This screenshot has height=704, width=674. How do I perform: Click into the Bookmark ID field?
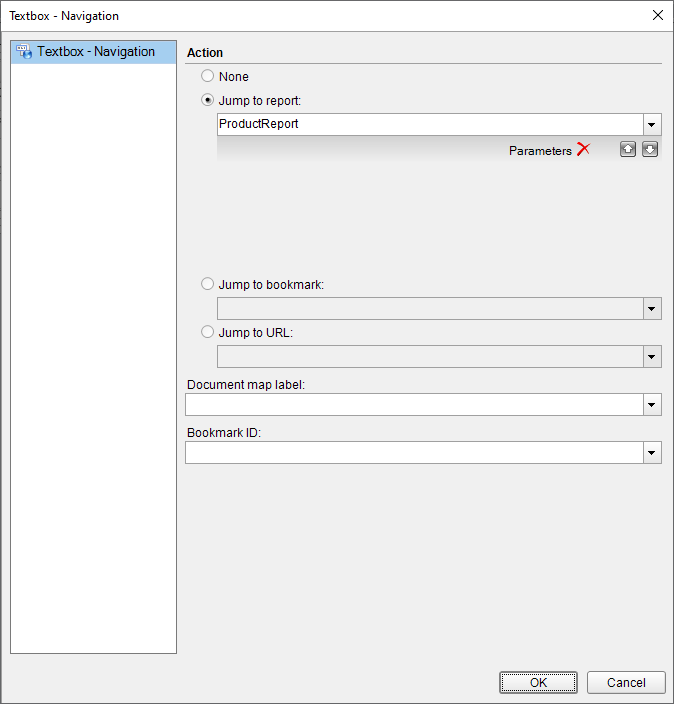(x=414, y=453)
